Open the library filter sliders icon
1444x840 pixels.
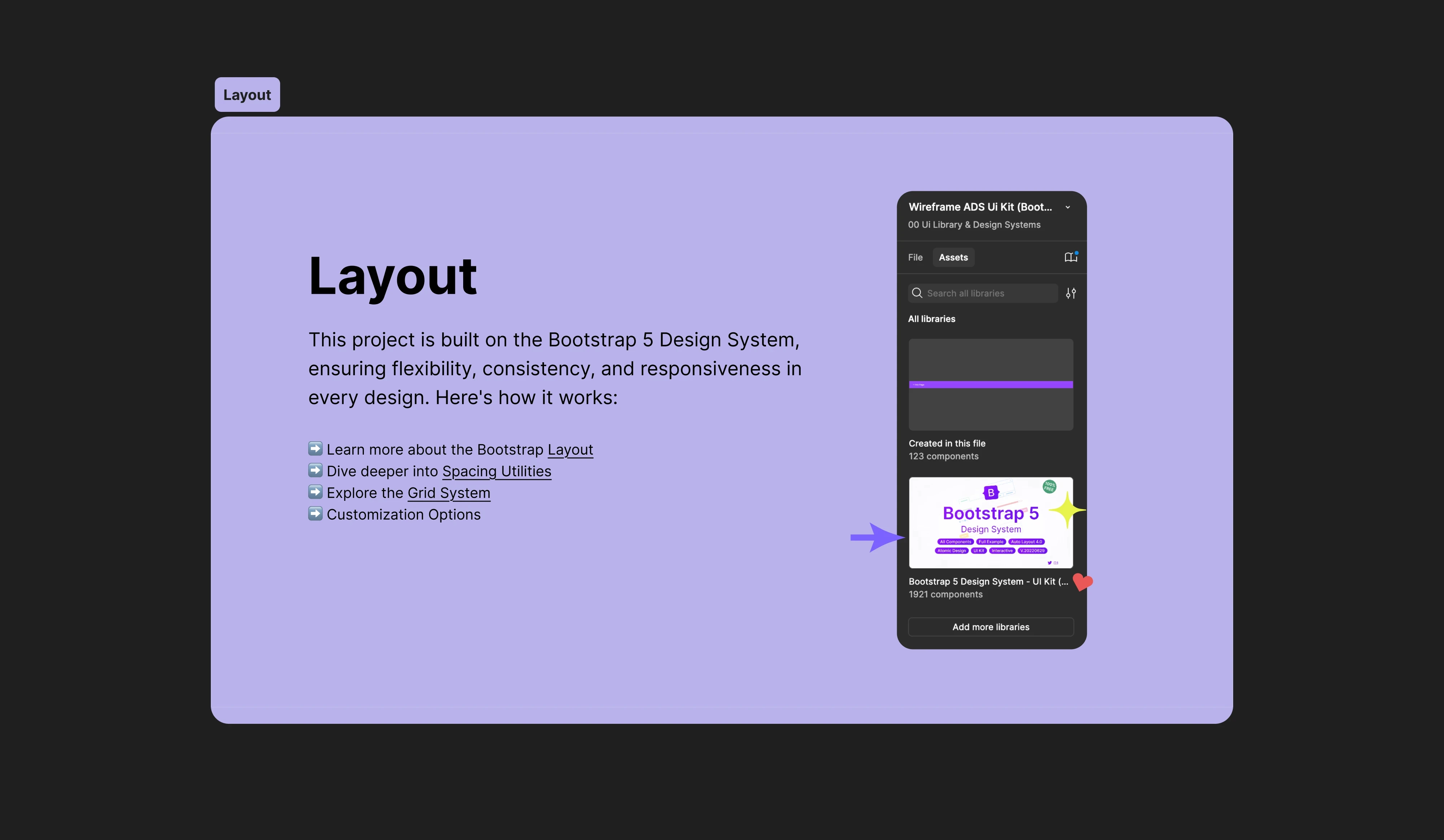tap(1070, 293)
